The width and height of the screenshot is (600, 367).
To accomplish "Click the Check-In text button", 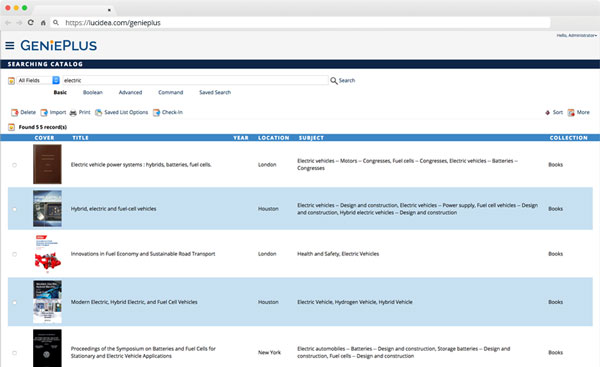I will (172, 112).
